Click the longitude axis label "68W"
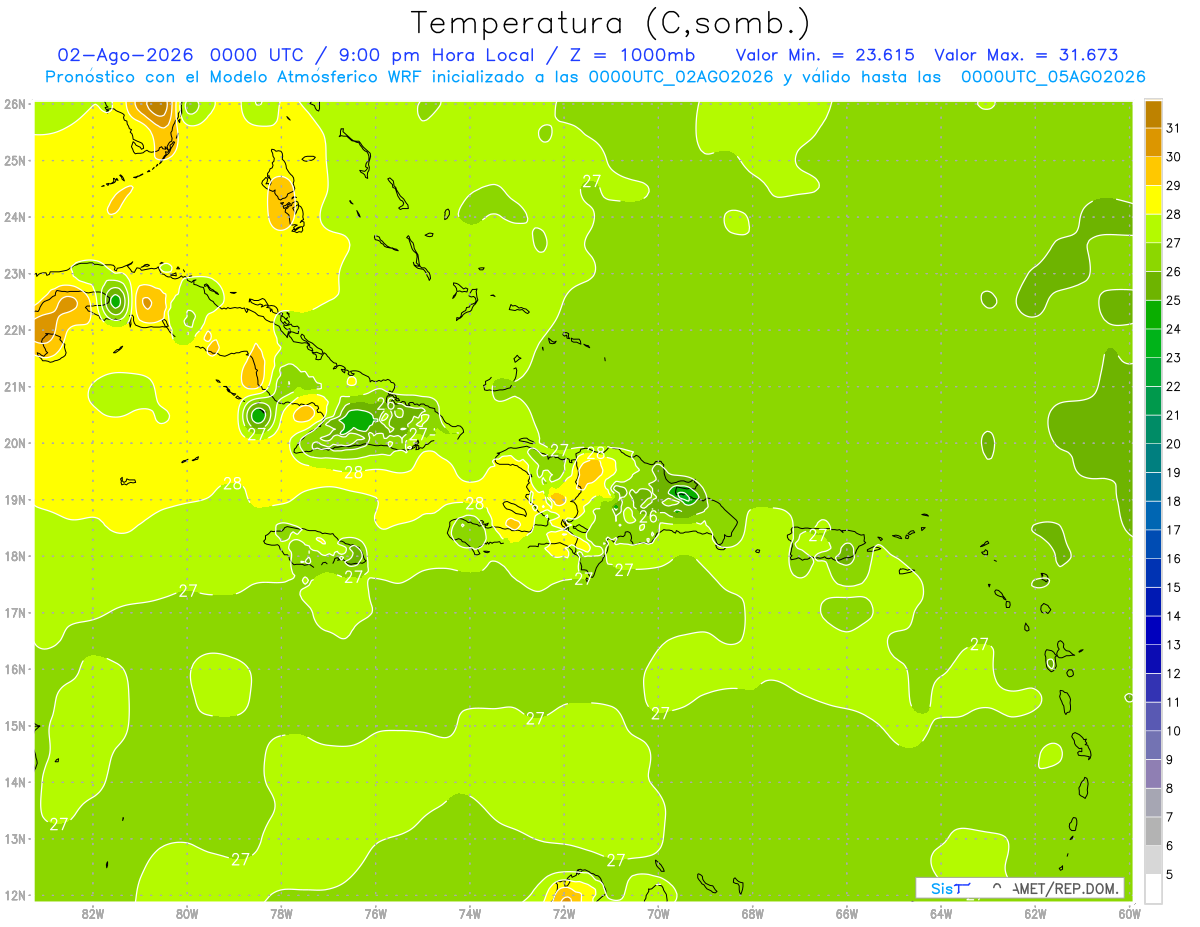The image size is (1200, 927). [x=753, y=913]
